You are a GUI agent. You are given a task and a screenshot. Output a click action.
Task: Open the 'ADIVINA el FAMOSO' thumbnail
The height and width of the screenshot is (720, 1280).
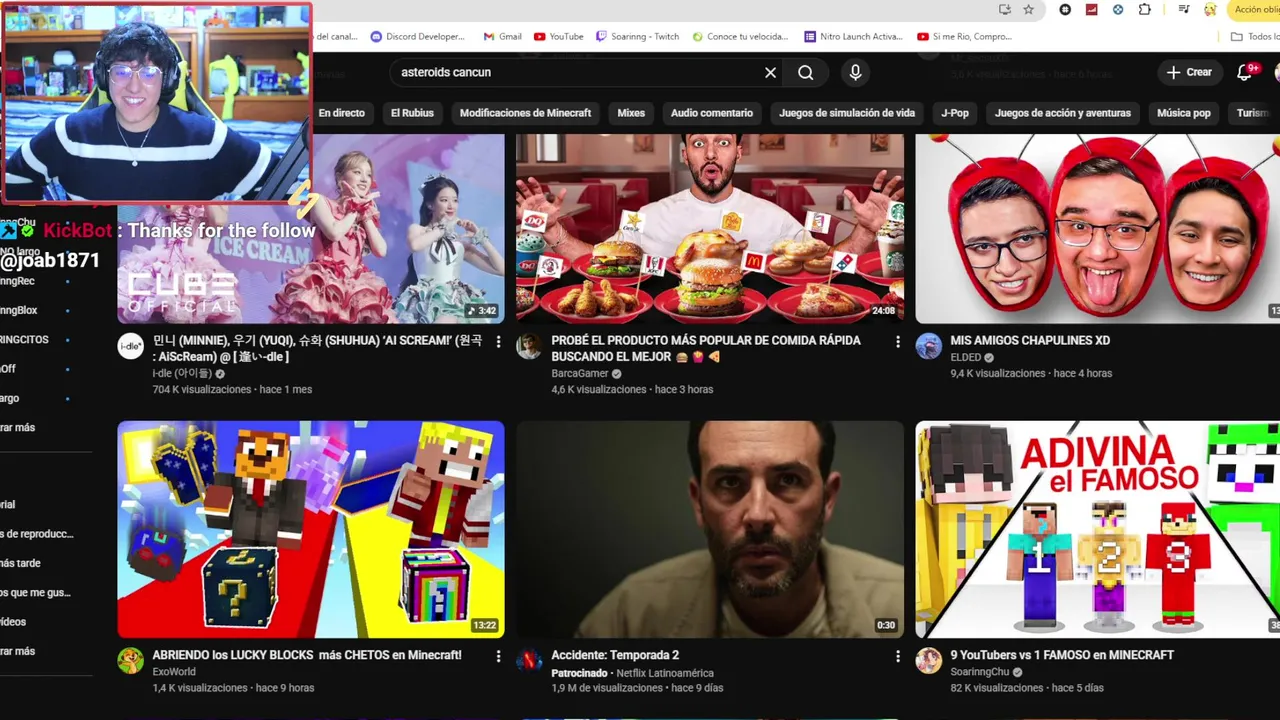tap(1097, 529)
